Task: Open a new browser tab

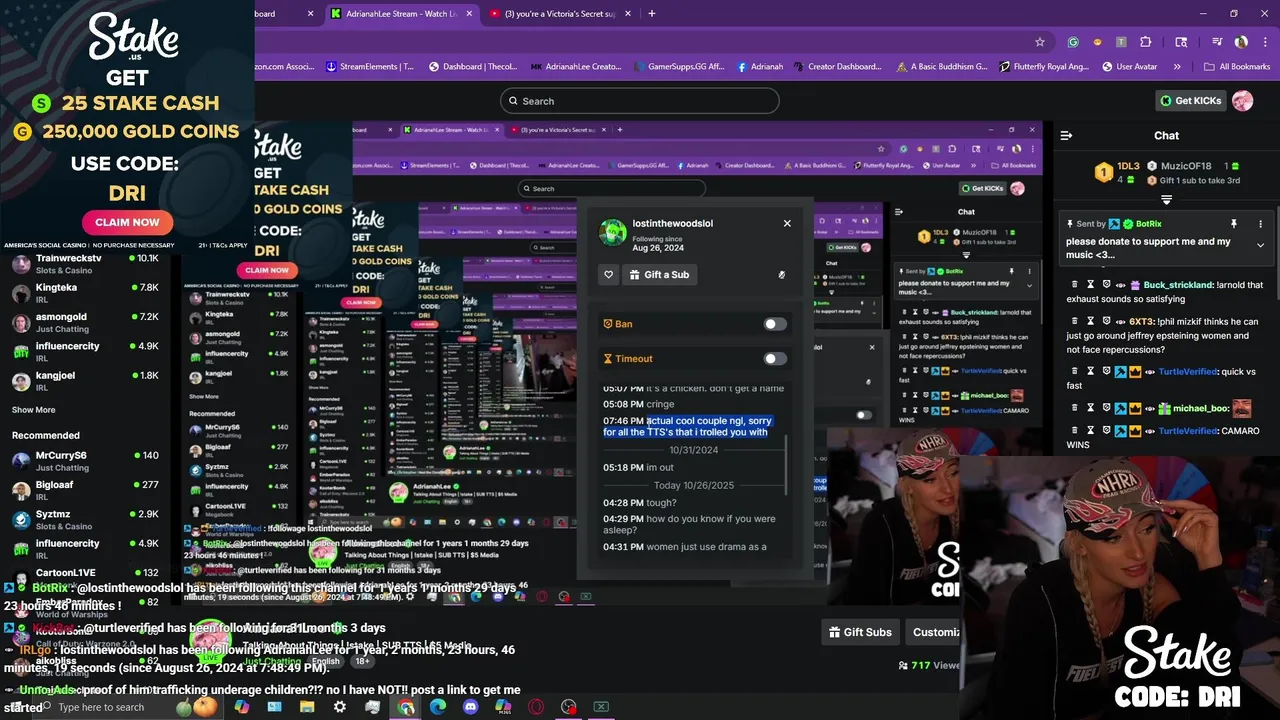Action: point(651,14)
